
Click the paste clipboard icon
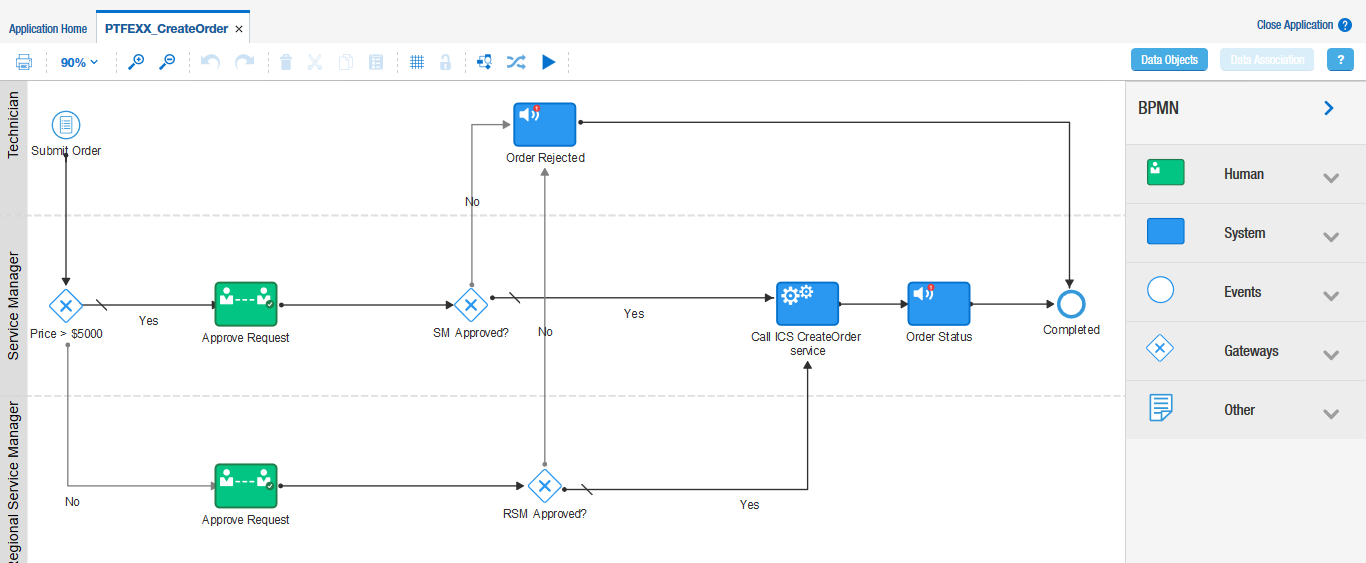376,62
